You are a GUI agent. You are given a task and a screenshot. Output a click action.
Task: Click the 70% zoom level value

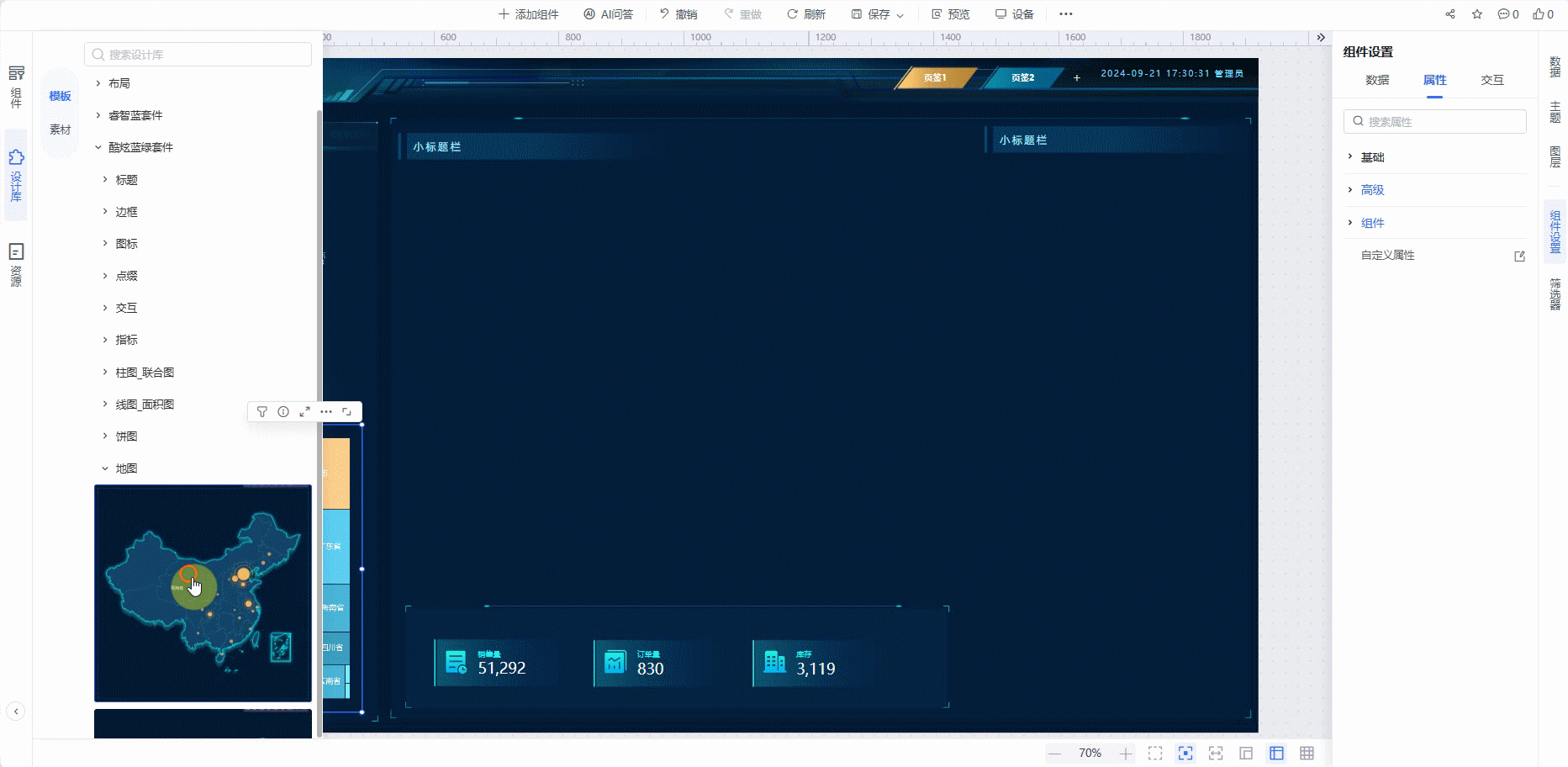click(x=1090, y=754)
